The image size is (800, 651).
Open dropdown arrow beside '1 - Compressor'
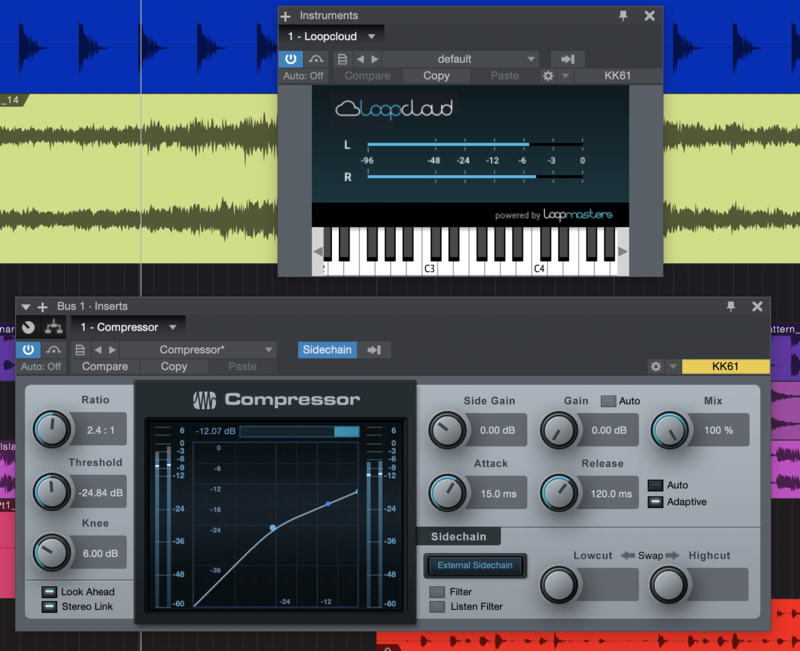coord(173,328)
